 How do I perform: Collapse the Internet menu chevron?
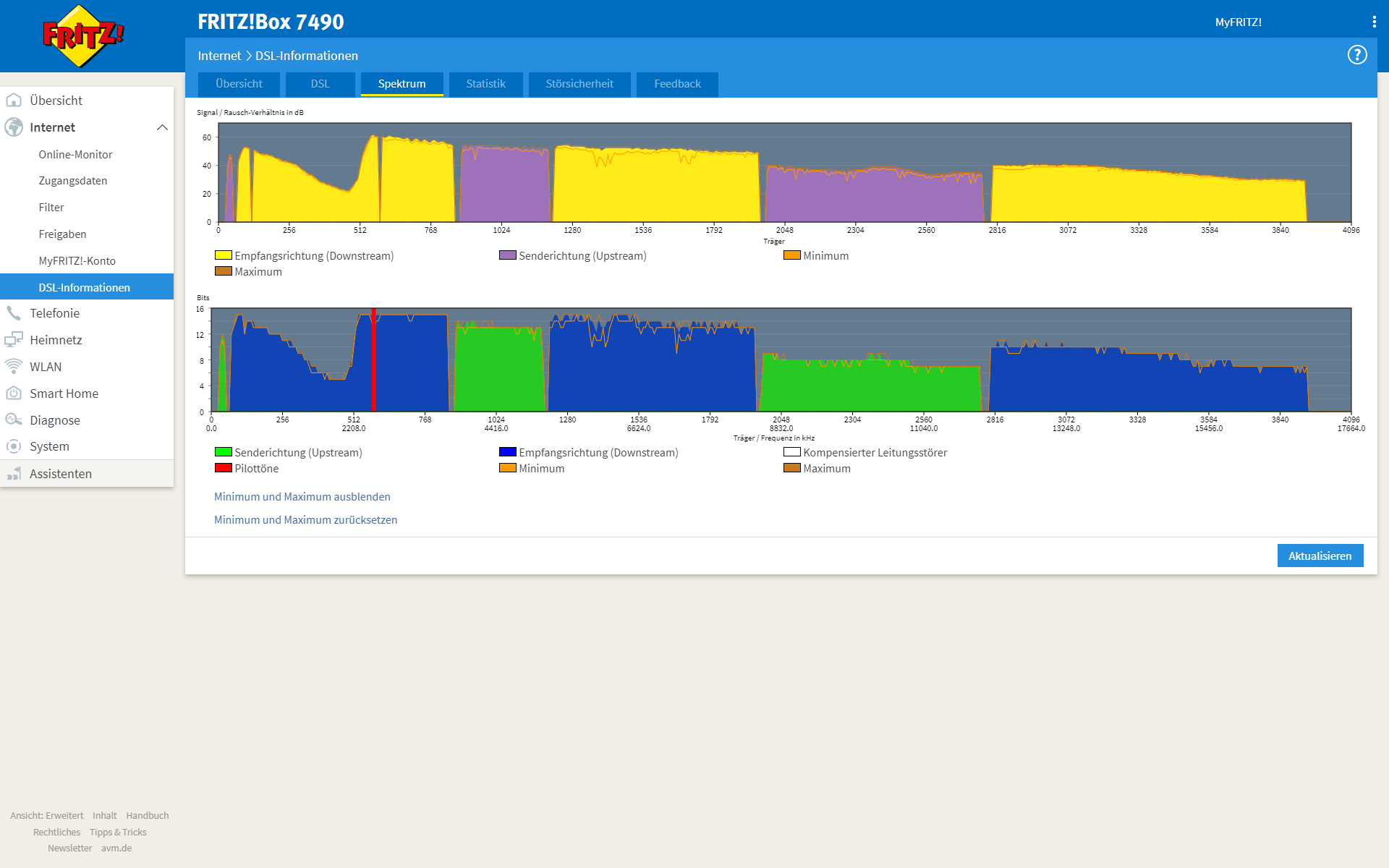162,127
